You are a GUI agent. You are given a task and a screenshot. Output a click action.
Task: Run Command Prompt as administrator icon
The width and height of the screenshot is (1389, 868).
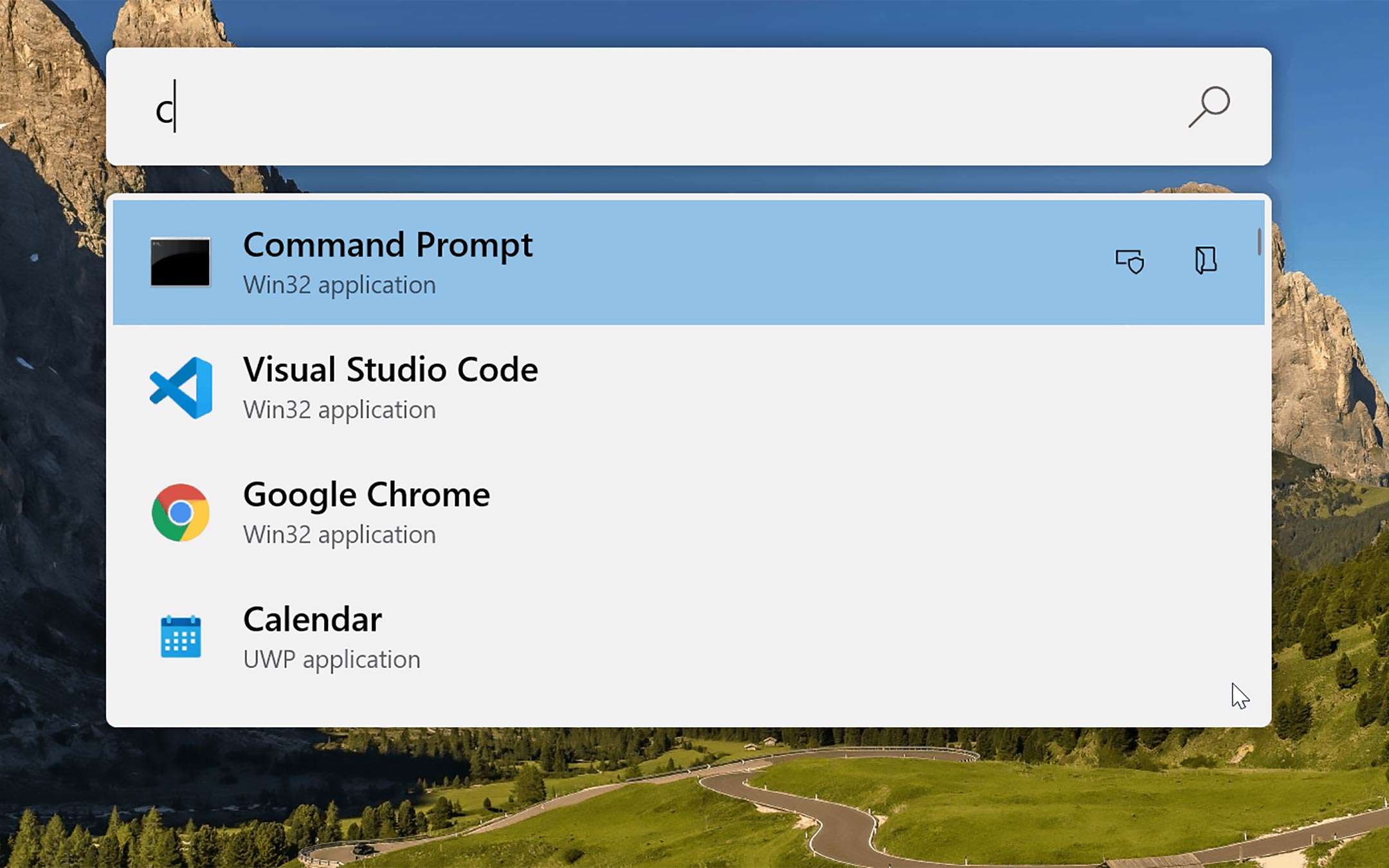point(1130,261)
